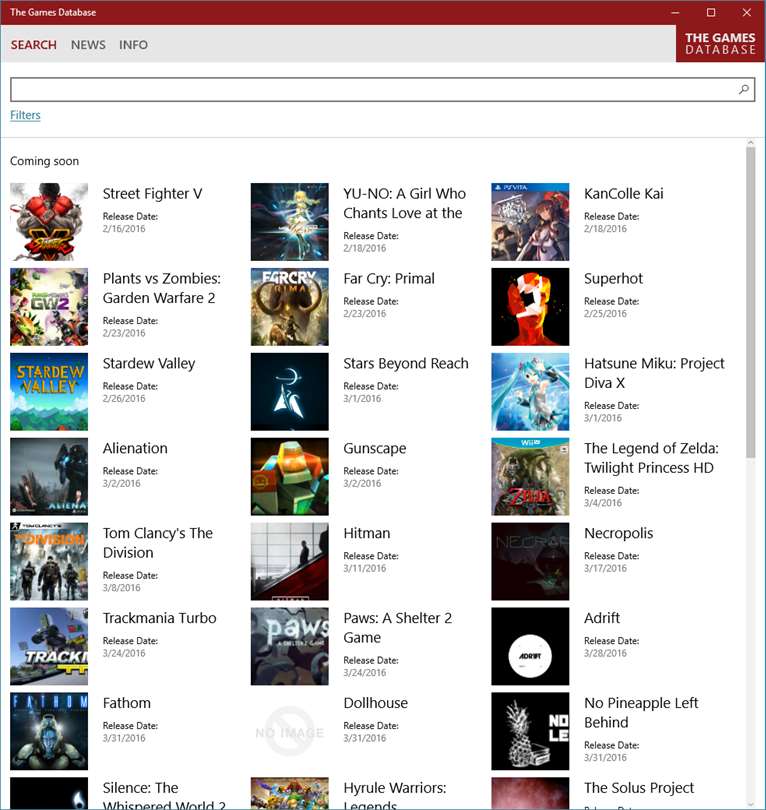
Task: Click the magnifying glass search icon
Action: [743, 89]
